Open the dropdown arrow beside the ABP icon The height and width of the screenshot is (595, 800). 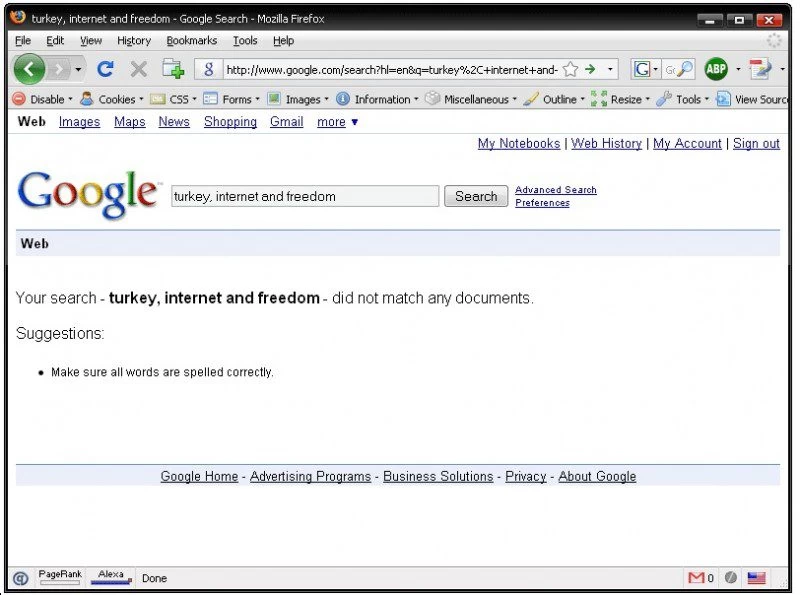click(x=738, y=69)
